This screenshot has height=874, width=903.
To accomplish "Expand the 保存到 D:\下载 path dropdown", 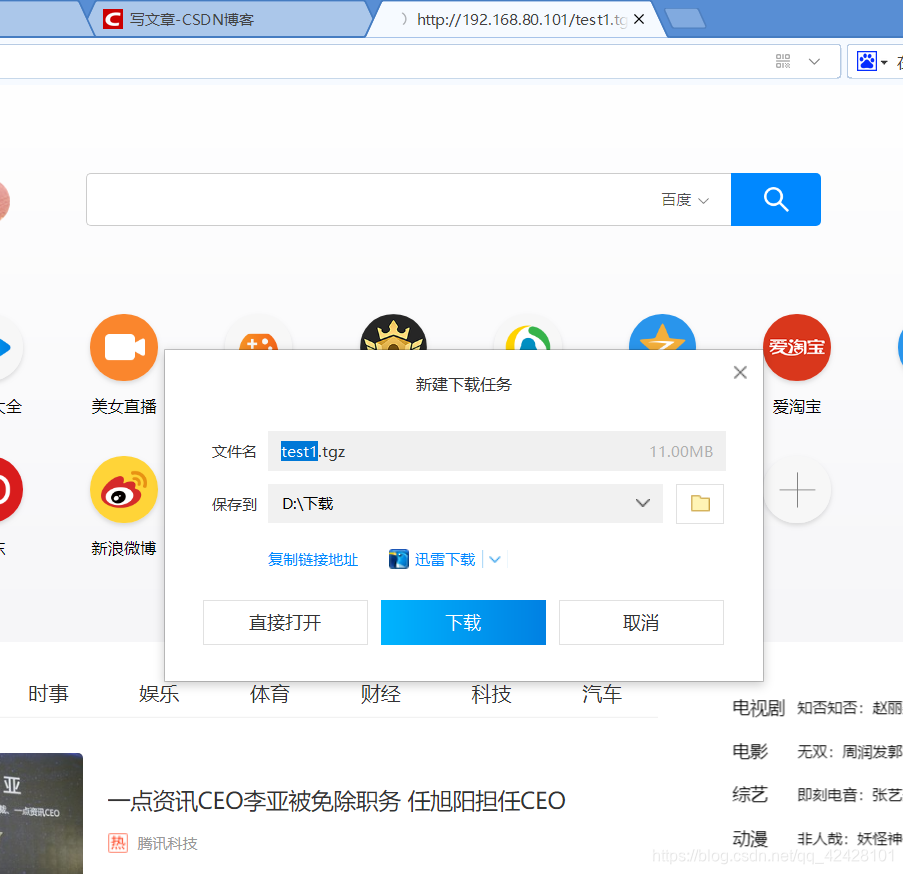I will pos(643,503).
